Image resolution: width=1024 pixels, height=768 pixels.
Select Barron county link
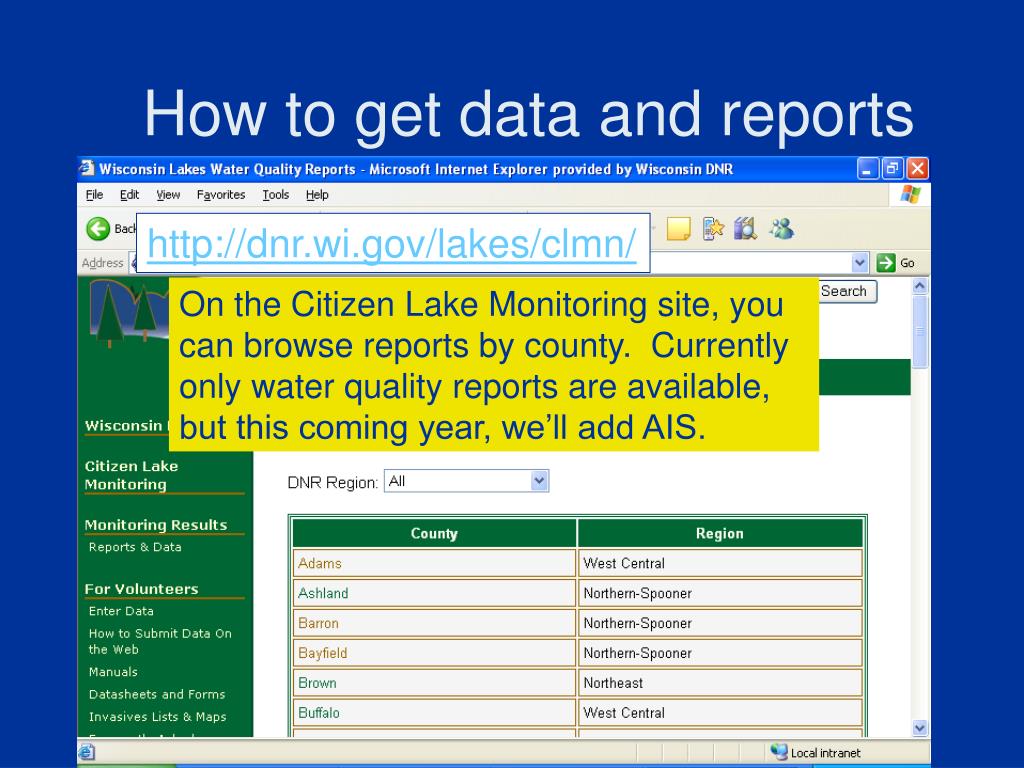[318, 623]
